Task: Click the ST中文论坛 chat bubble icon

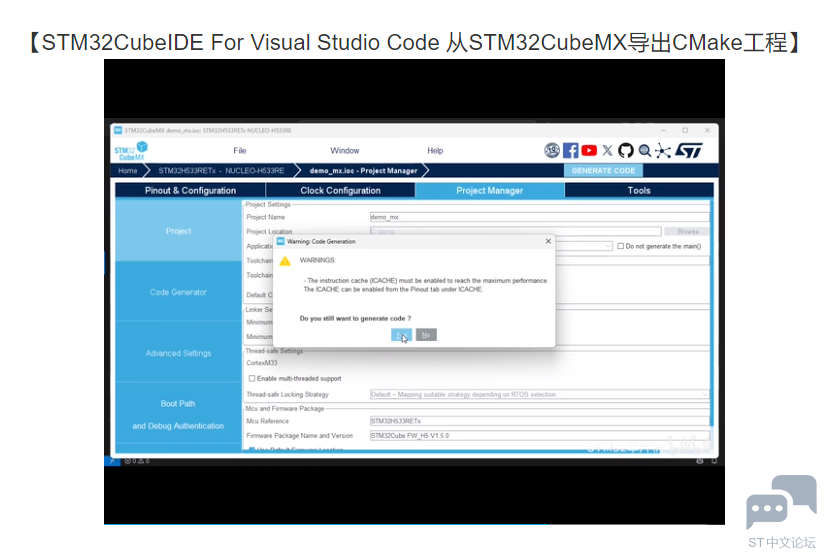Action: [781, 502]
